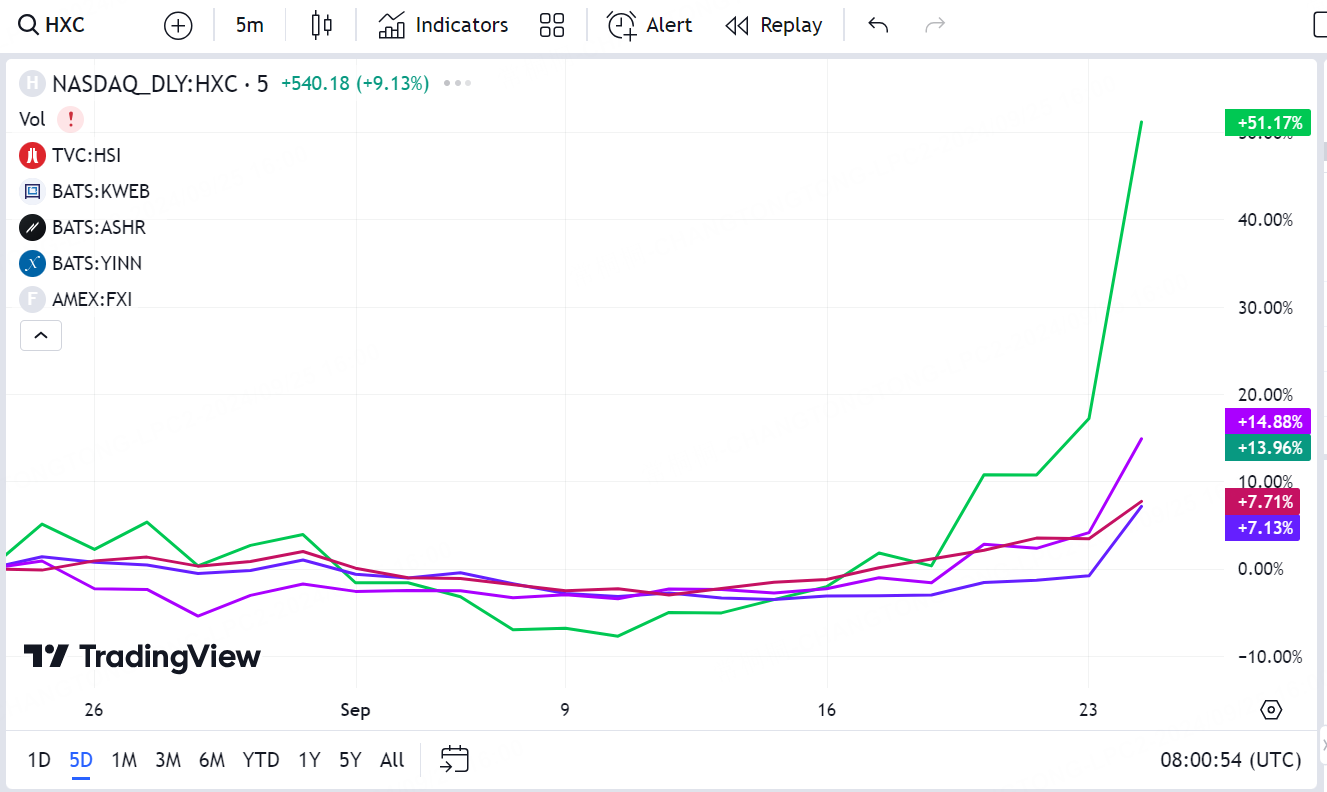Click the BATS:ASHR logo icon
Screen dimensions: 1327x792
click(x=33, y=228)
